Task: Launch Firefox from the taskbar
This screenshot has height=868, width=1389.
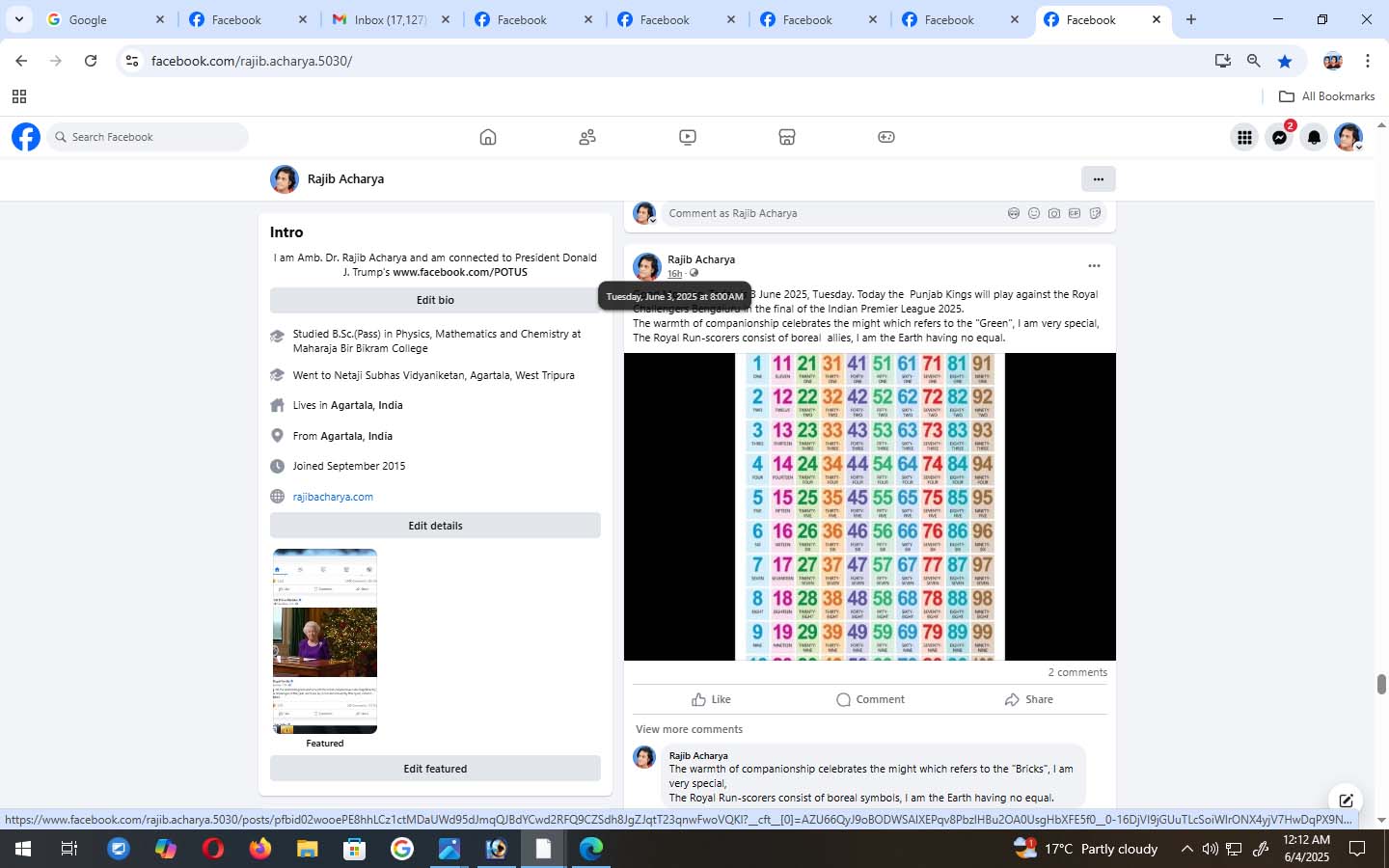Action: 260,849
